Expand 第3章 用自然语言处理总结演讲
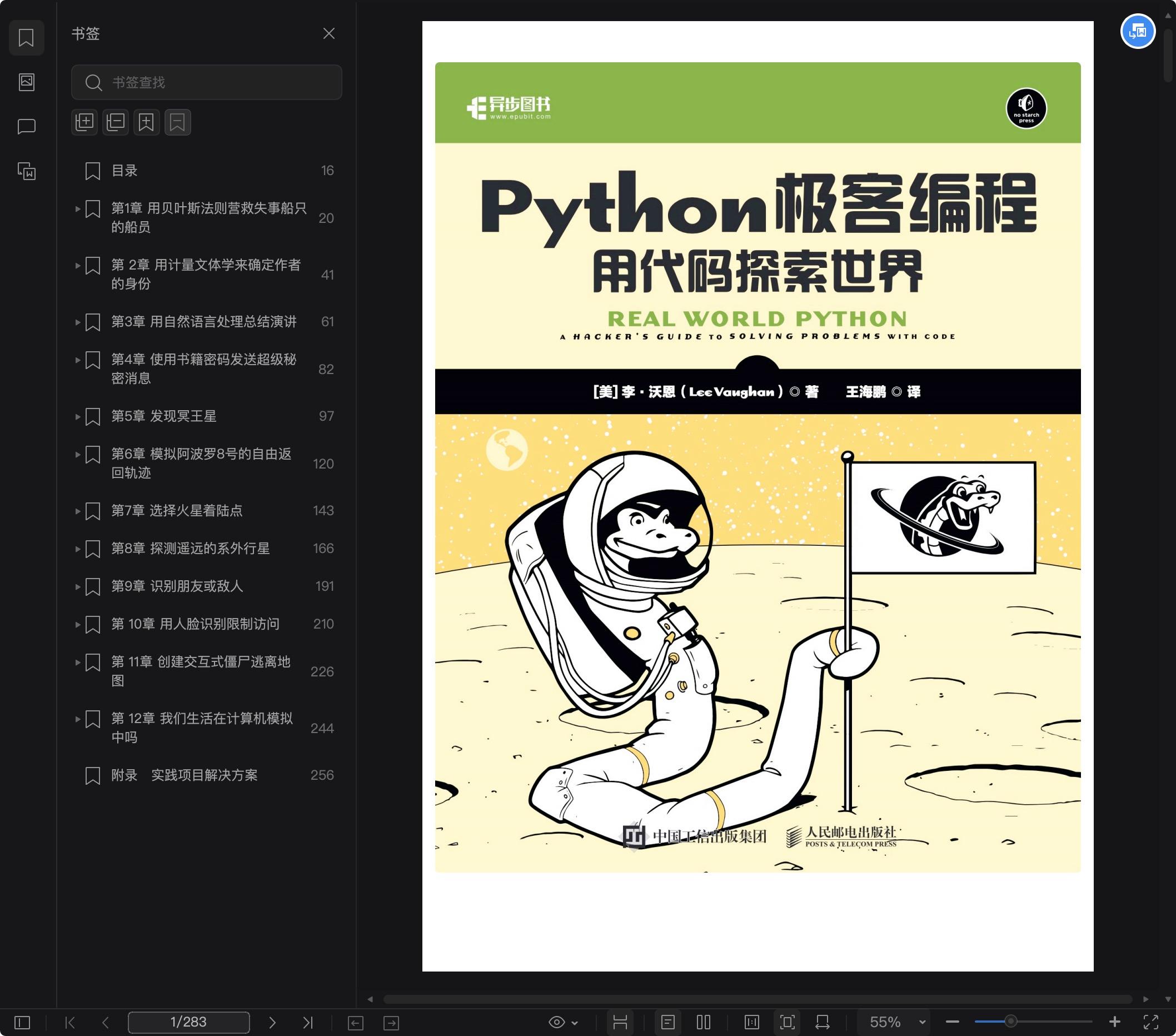 (77, 322)
